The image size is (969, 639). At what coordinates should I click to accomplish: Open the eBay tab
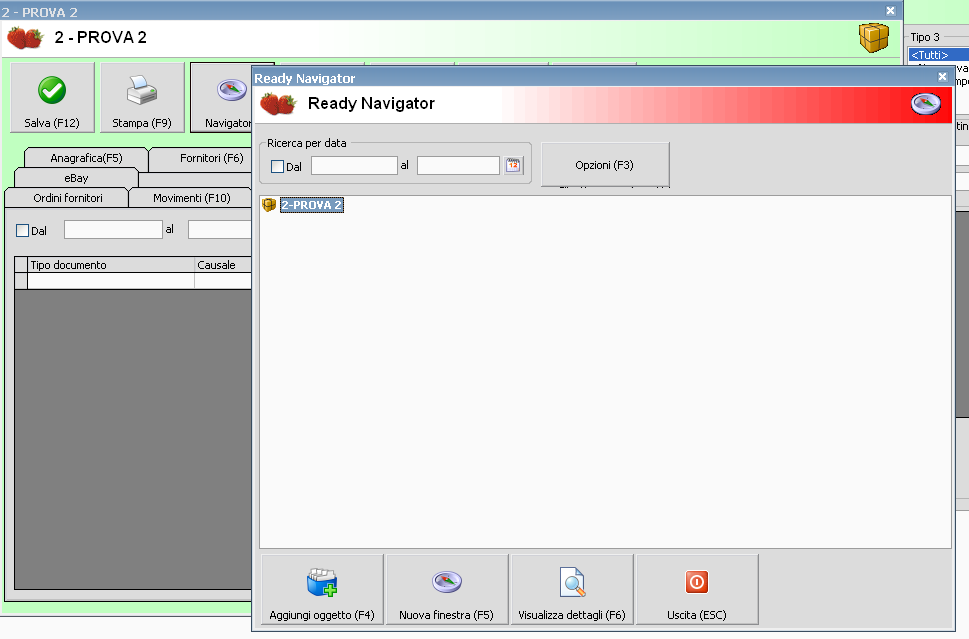[x=76, y=178]
